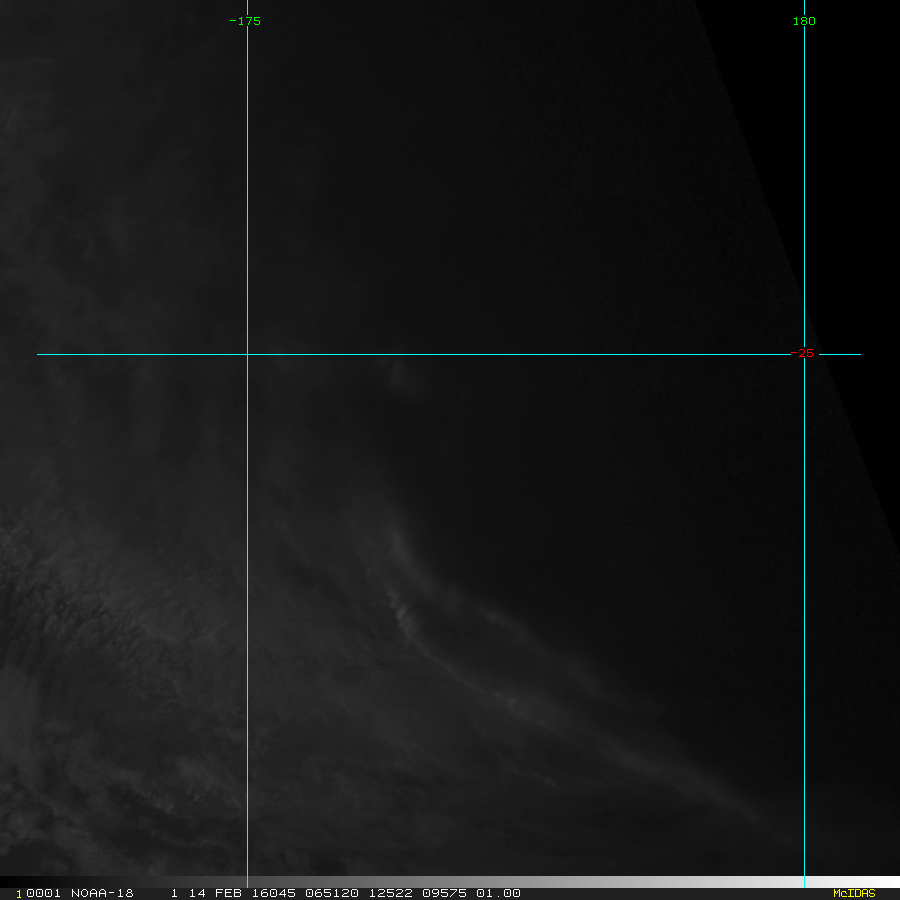Click the 12522 line value
The width and height of the screenshot is (900, 900).
coord(391,893)
